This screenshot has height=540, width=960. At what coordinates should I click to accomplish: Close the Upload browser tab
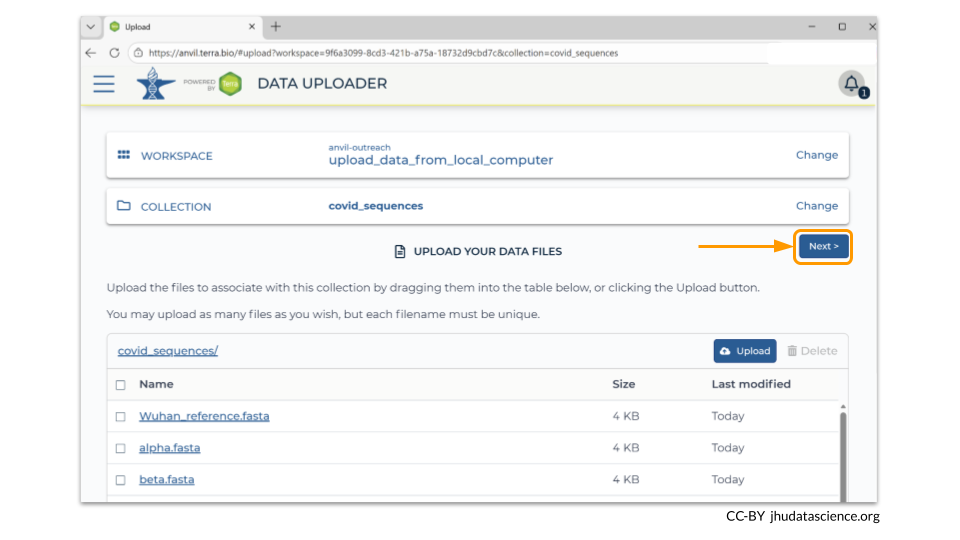252,27
